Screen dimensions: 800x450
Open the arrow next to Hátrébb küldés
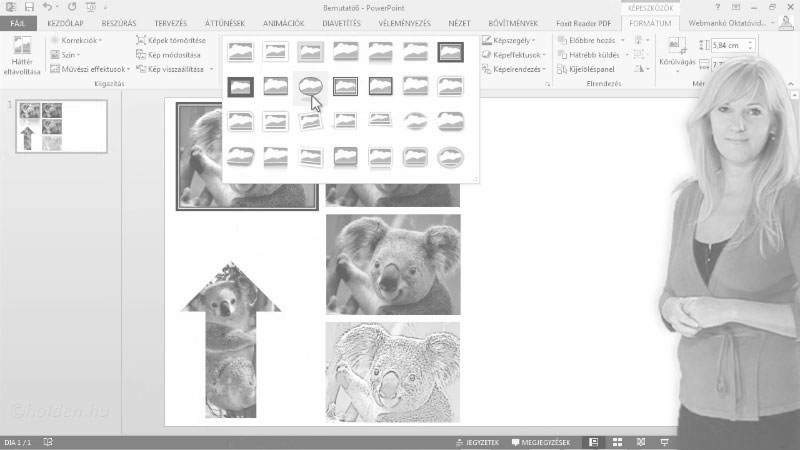click(627, 55)
